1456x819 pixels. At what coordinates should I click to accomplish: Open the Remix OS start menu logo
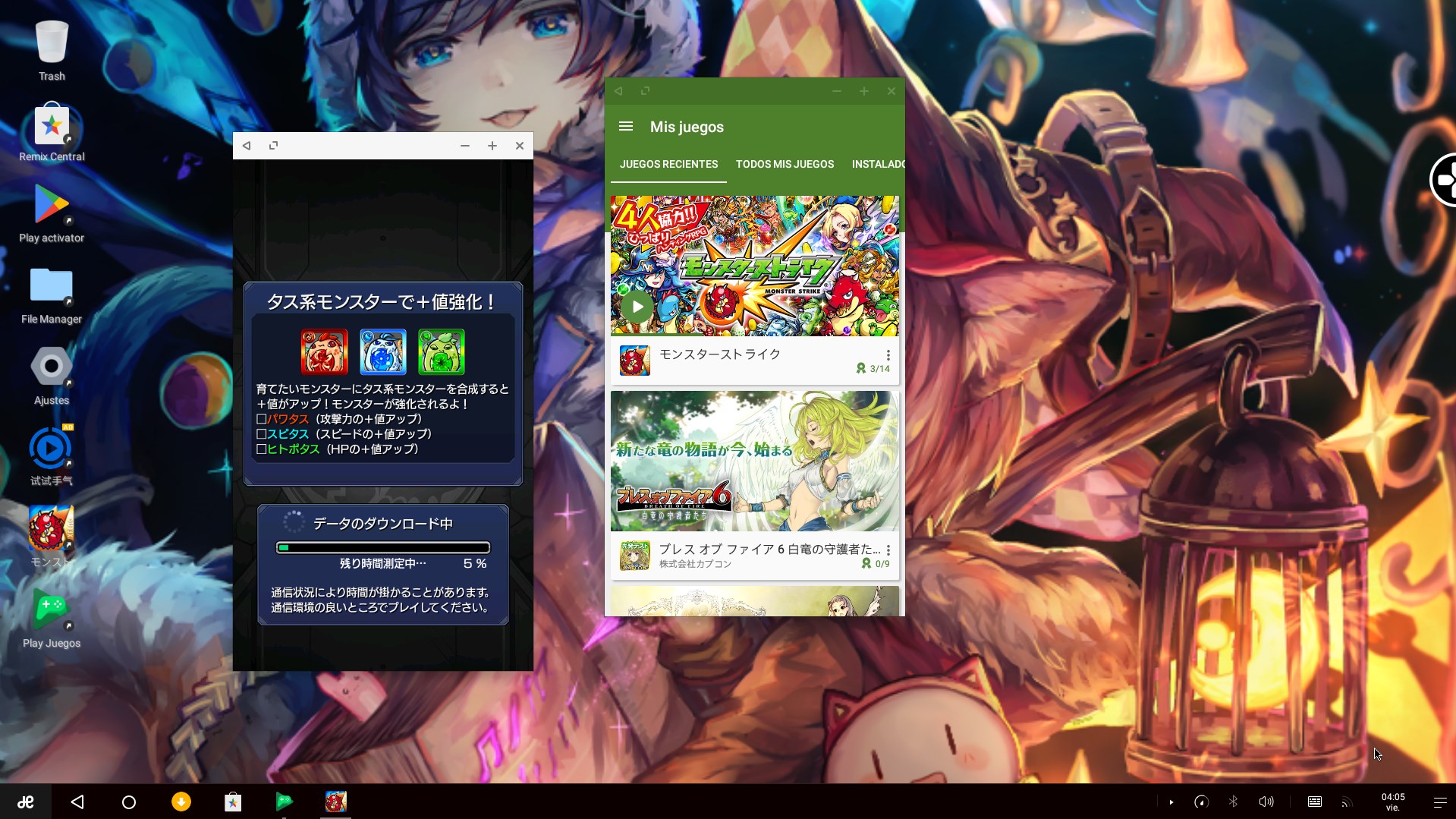click(26, 802)
